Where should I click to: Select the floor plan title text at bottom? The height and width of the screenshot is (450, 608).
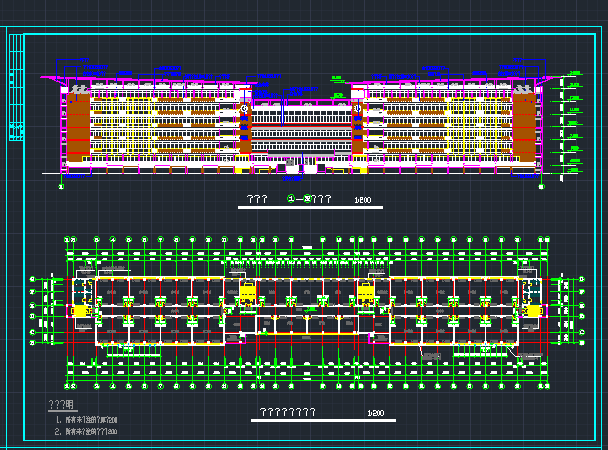pyautogui.click(x=287, y=412)
